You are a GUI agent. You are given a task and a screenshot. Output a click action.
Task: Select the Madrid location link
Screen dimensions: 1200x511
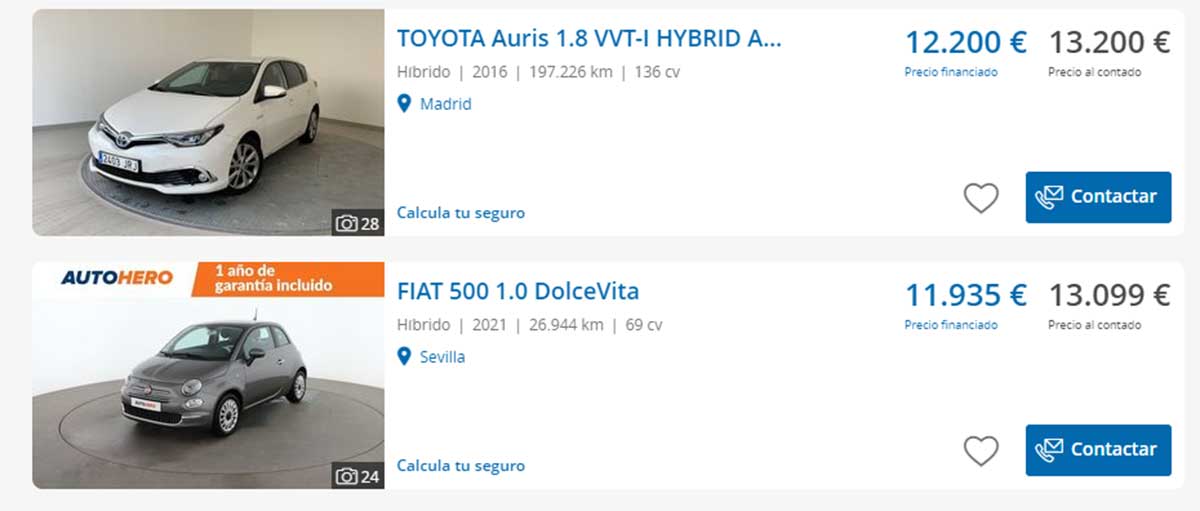click(445, 104)
